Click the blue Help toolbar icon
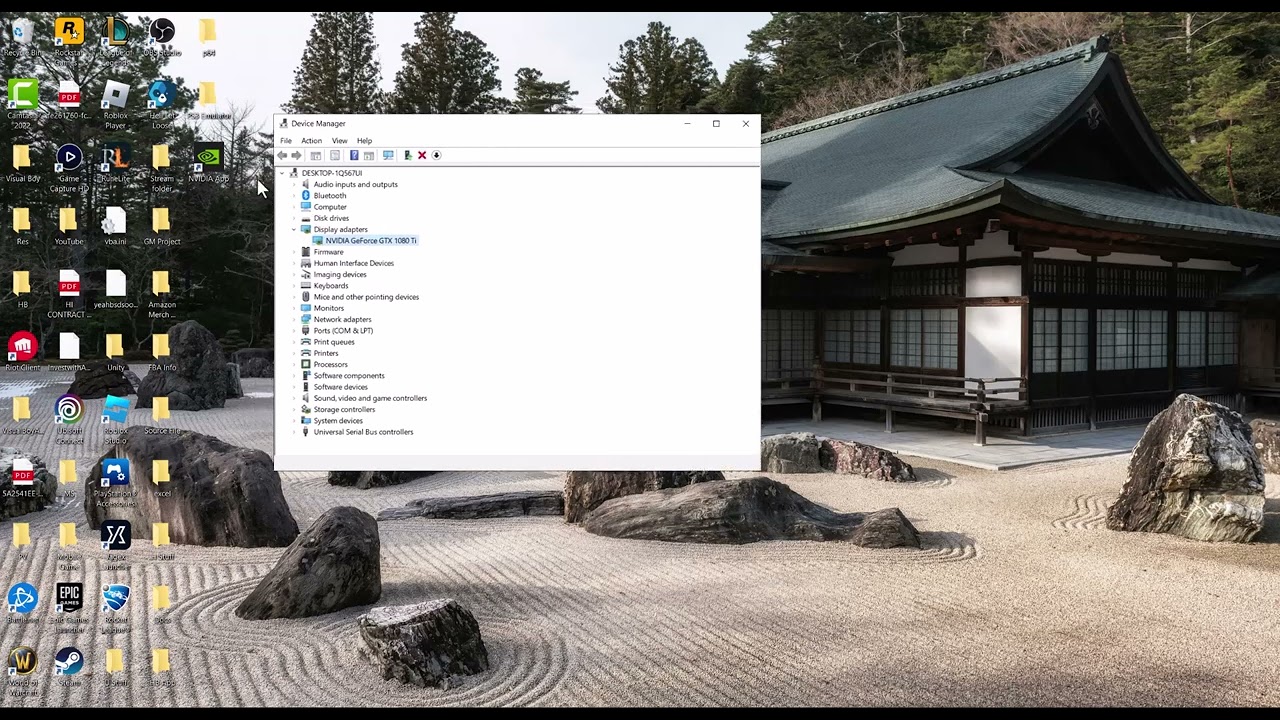This screenshot has width=1280, height=720. click(x=354, y=155)
